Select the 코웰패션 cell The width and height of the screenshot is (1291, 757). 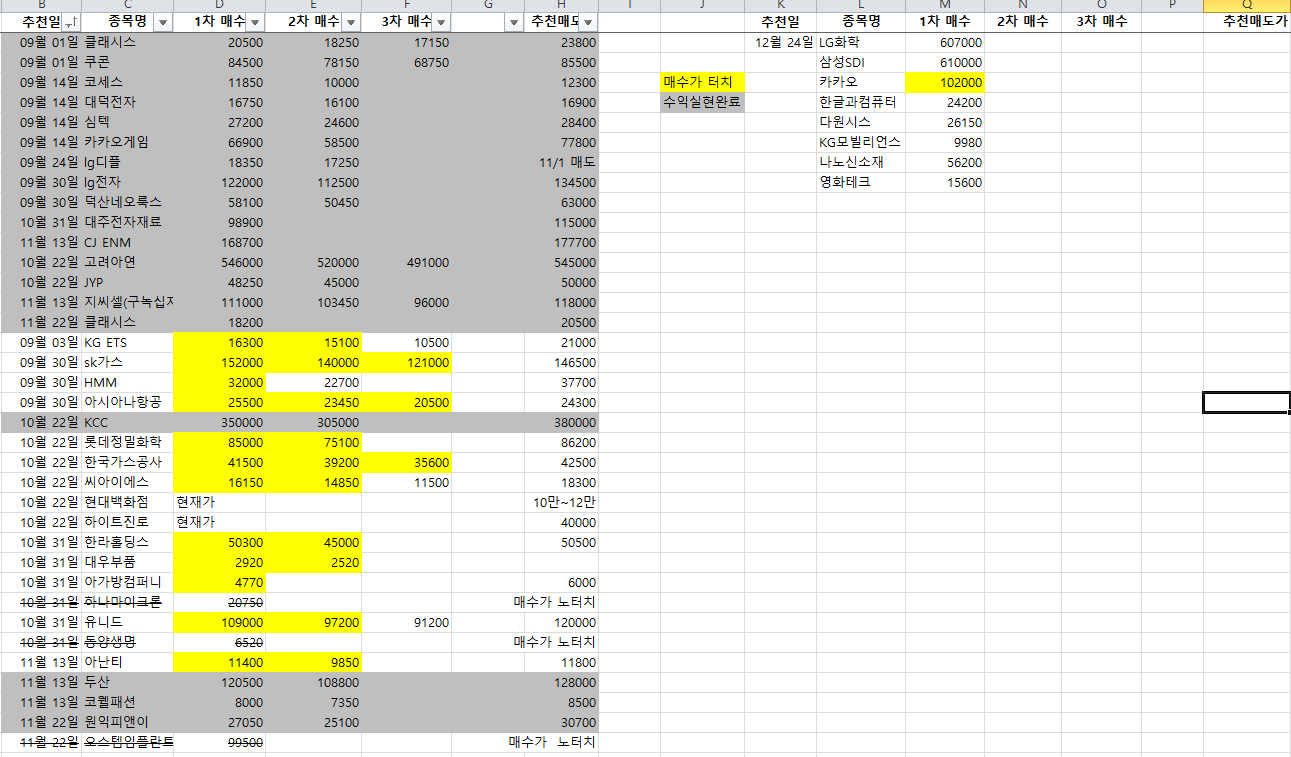pyautogui.click(x=127, y=702)
